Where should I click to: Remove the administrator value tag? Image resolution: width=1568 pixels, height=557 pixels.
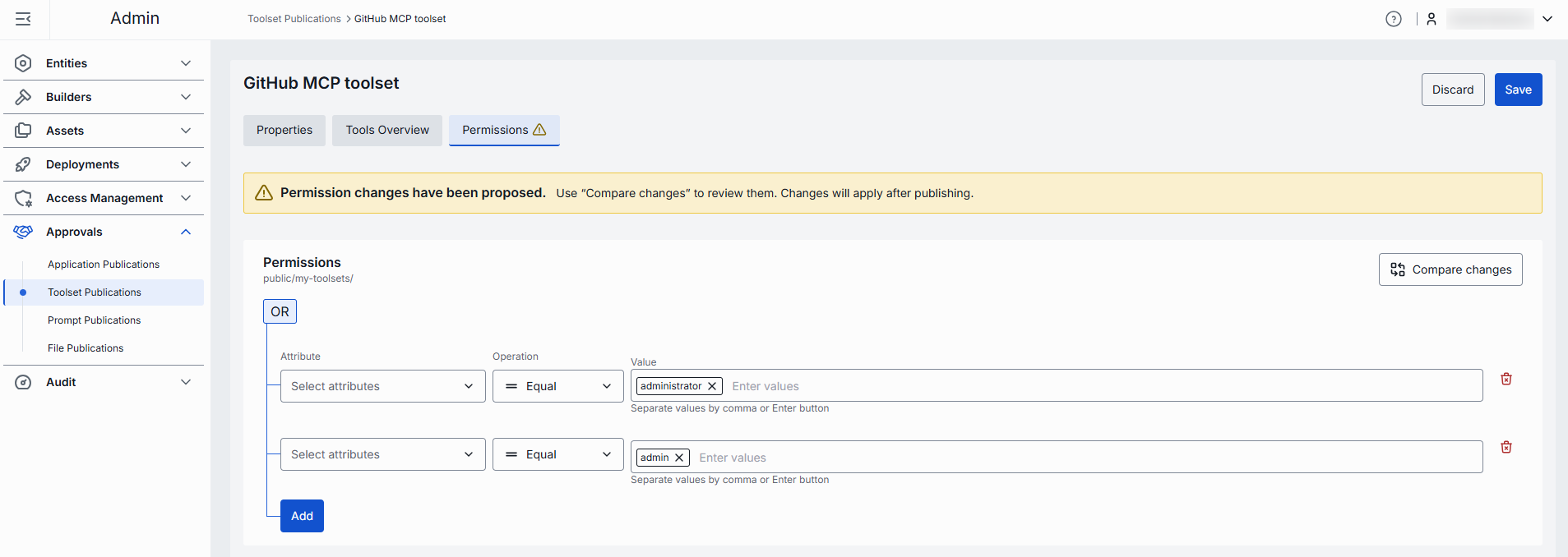coord(712,386)
